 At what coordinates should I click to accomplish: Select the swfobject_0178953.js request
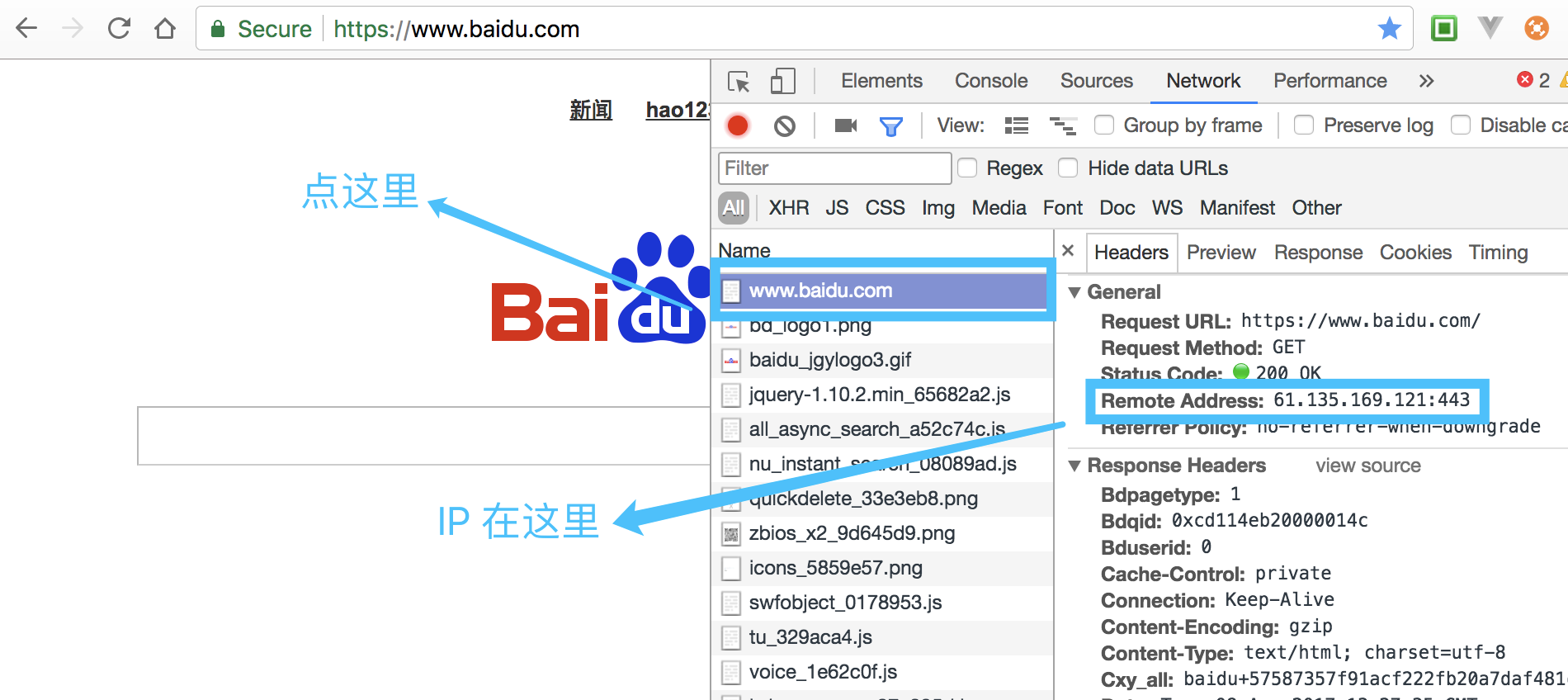click(882, 603)
